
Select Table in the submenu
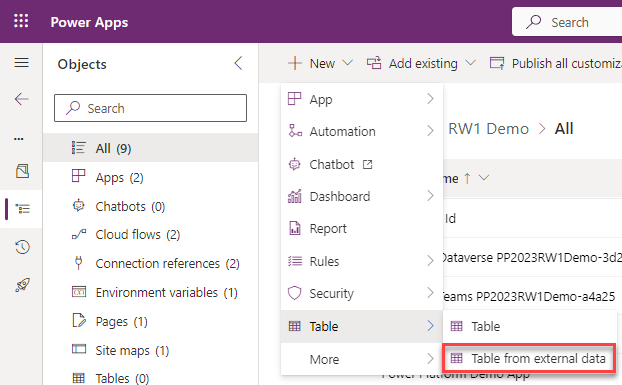tap(530, 326)
